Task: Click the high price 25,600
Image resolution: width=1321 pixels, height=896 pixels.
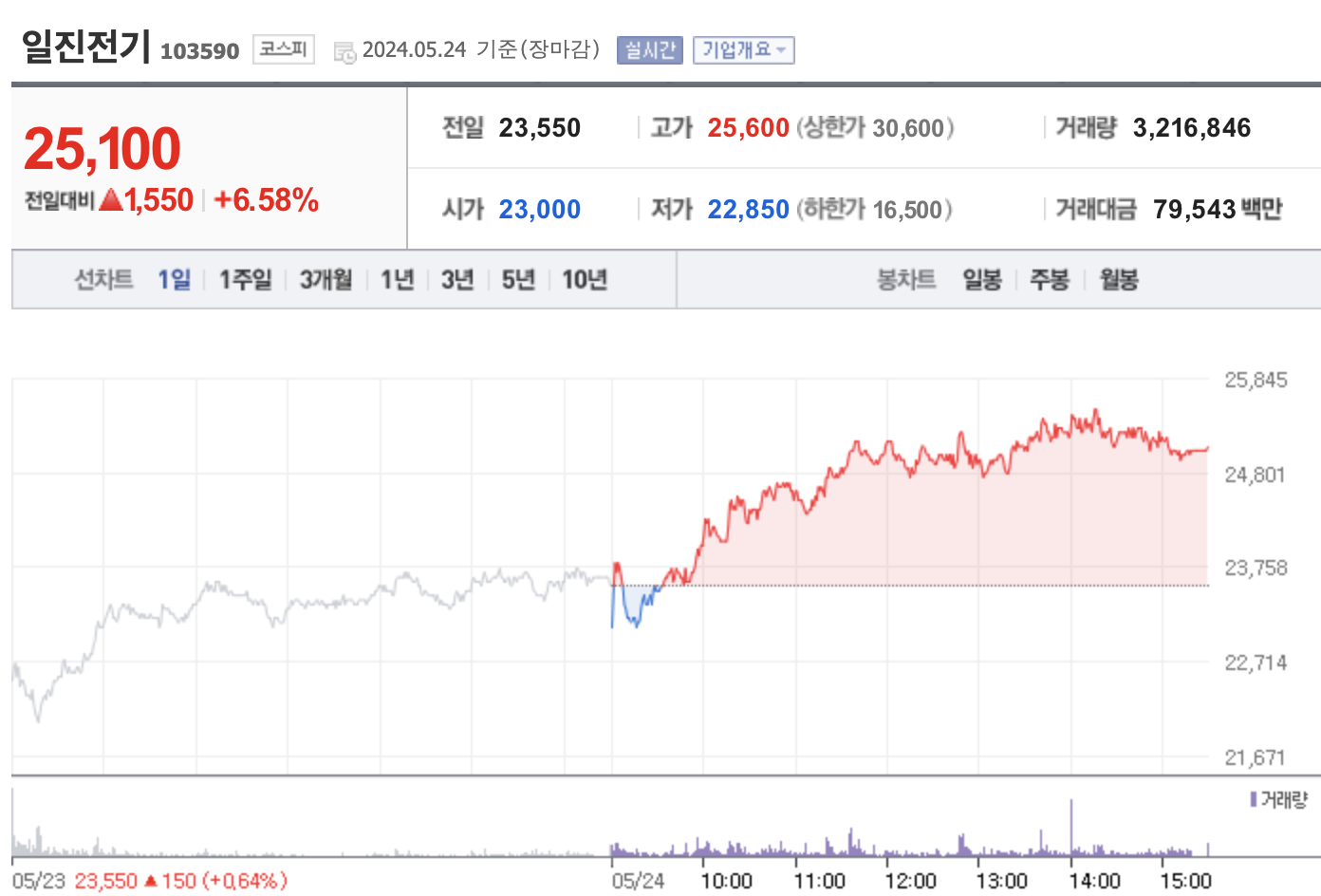Action: click(748, 127)
